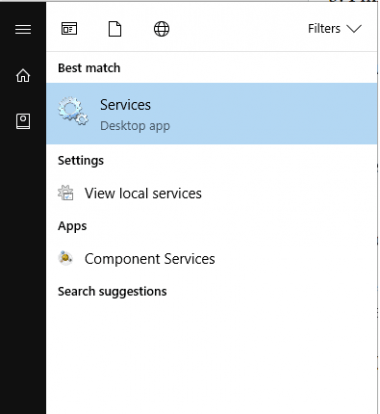Click the Settings category heading
This screenshot has height=414, width=380.
[81, 161]
